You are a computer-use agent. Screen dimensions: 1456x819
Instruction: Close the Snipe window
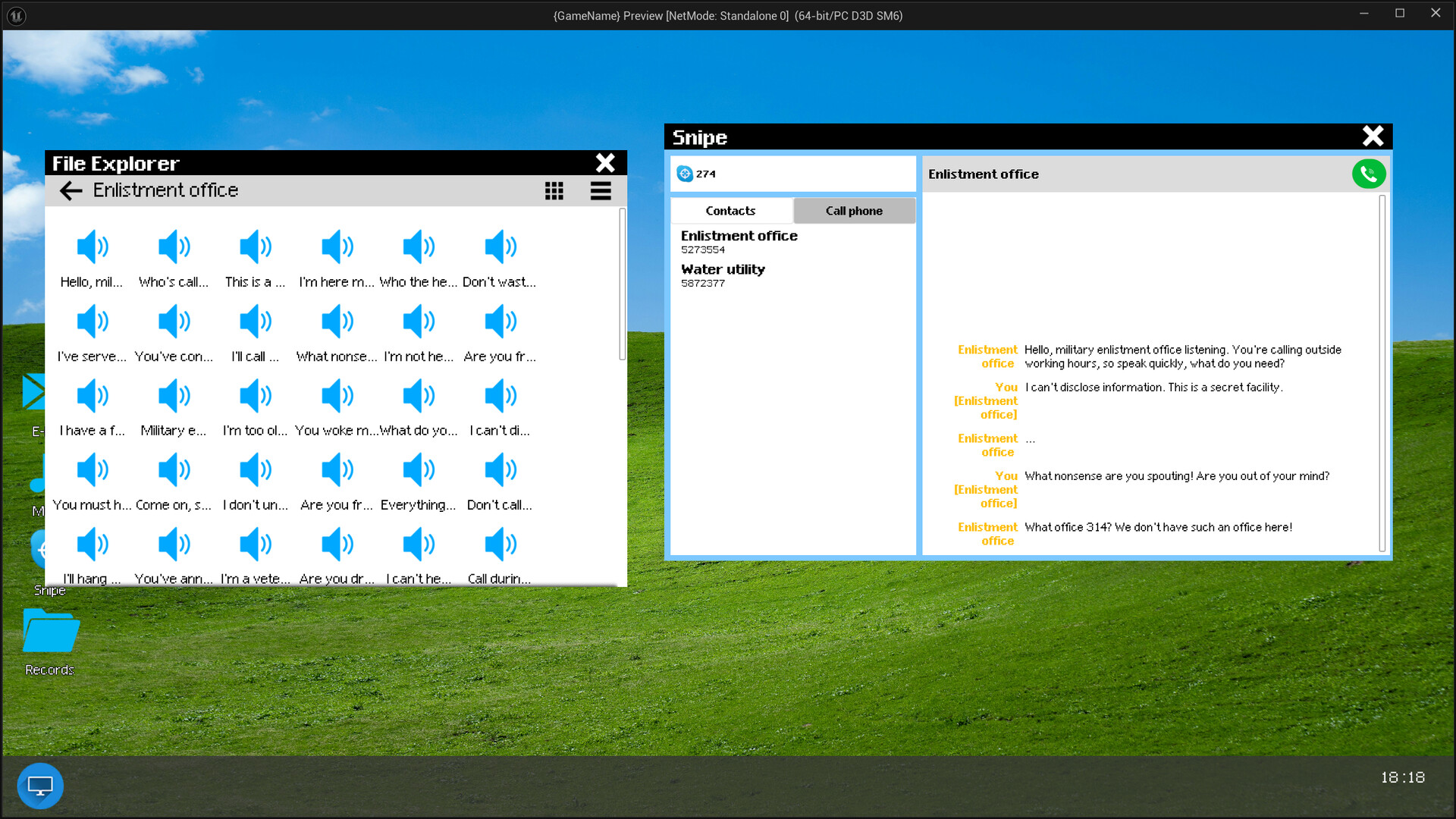point(1373,136)
